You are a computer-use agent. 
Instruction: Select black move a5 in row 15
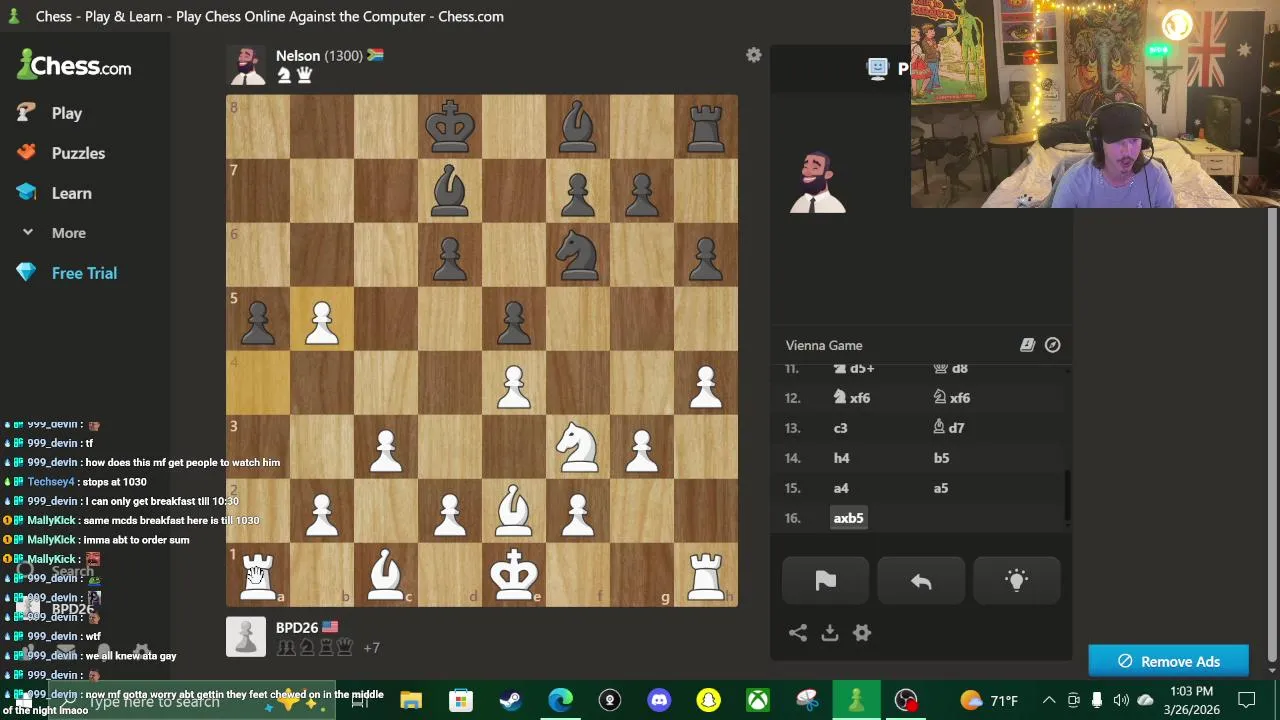pyautogui.click(x=941, y=488)
